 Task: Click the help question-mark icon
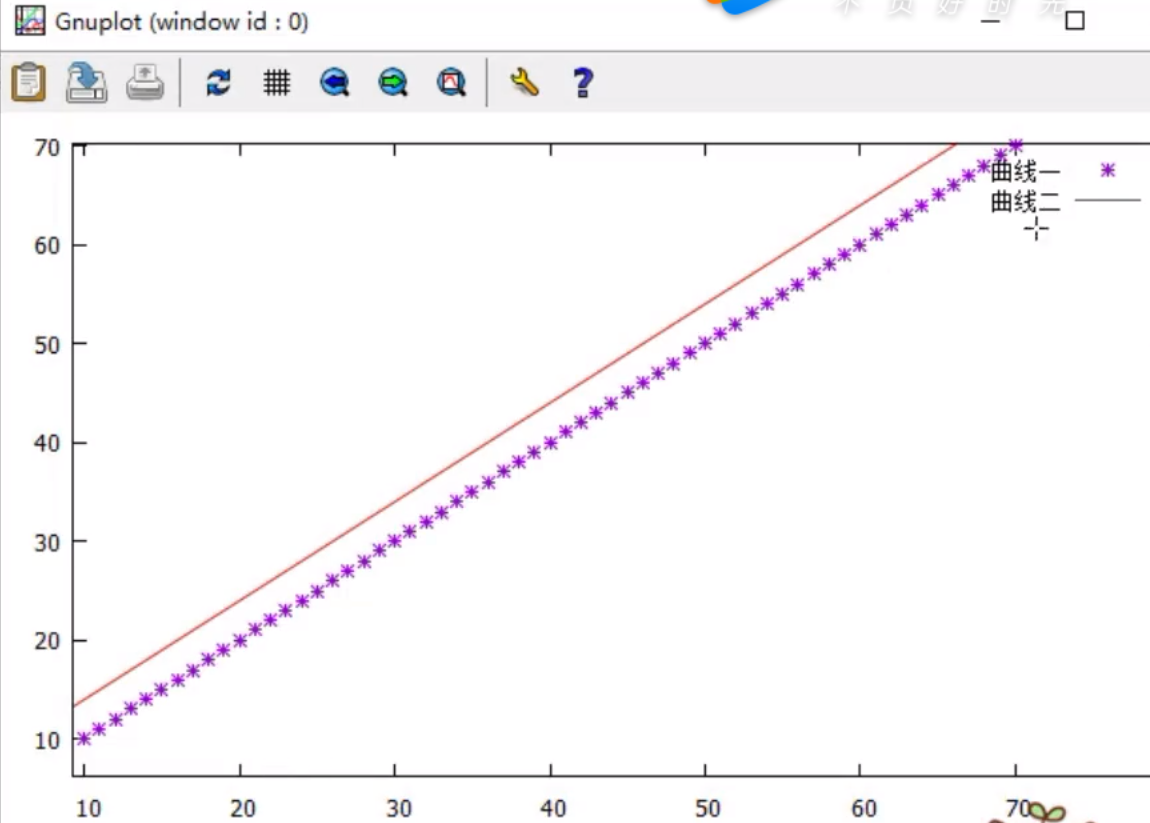pos(582,82)
